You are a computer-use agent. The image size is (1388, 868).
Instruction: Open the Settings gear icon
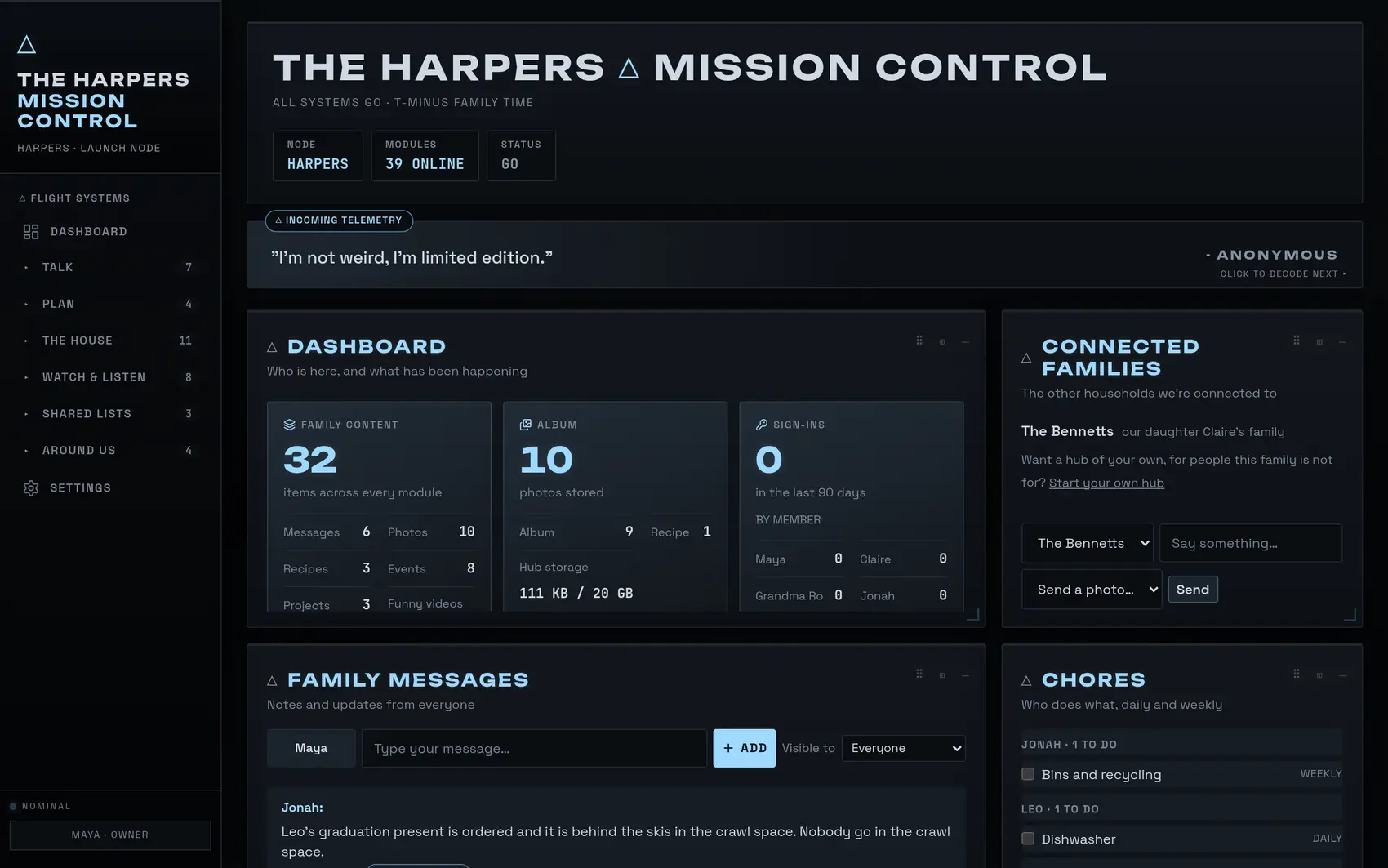(x=31, y=488)
